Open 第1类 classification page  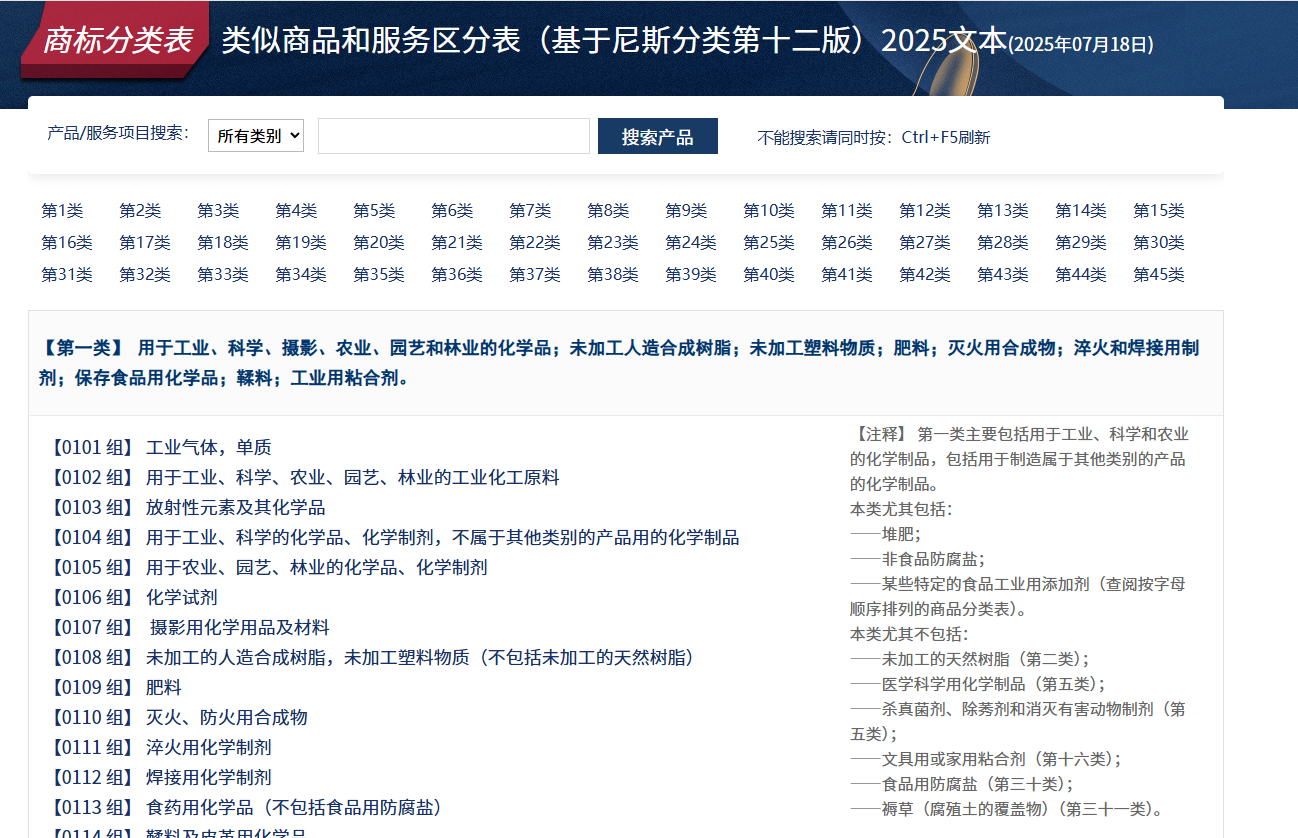(62, 211)
